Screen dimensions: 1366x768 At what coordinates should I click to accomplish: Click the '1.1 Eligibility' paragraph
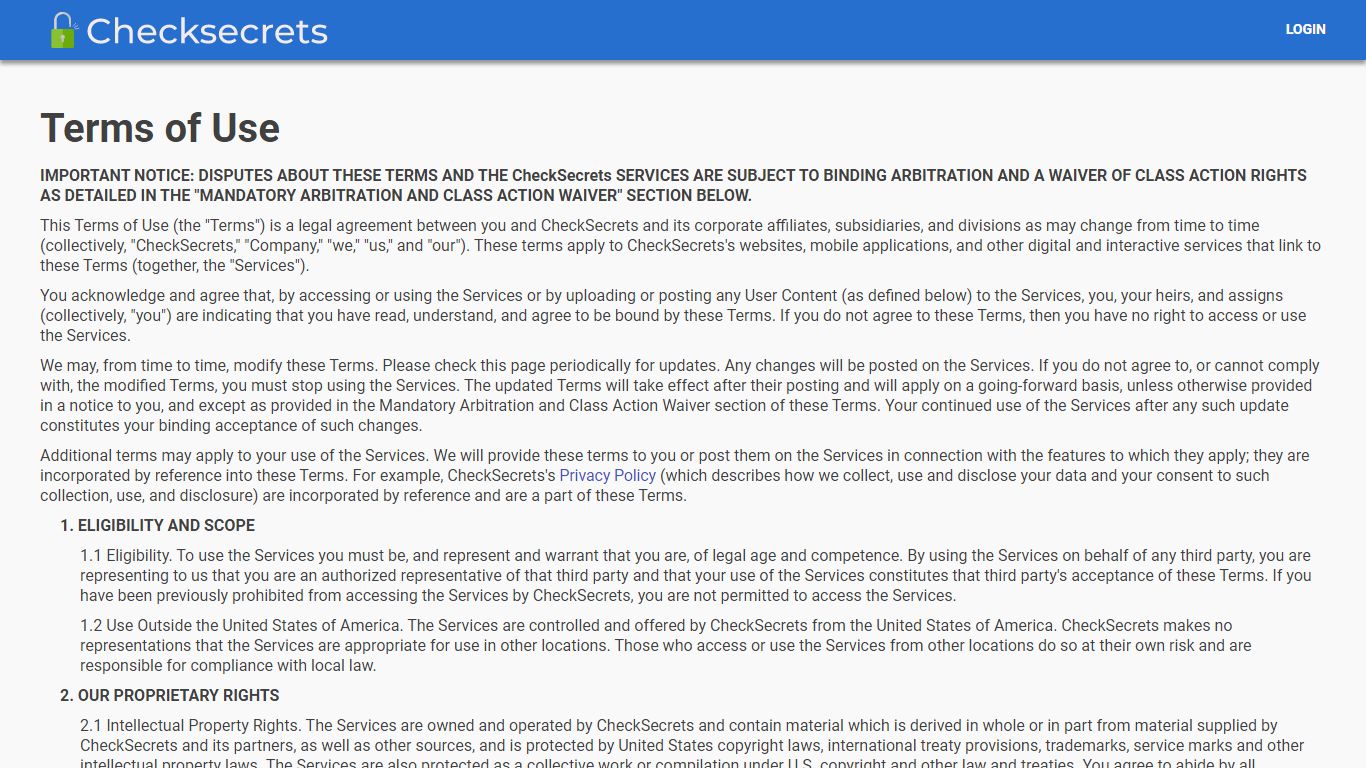click(696, 575)
